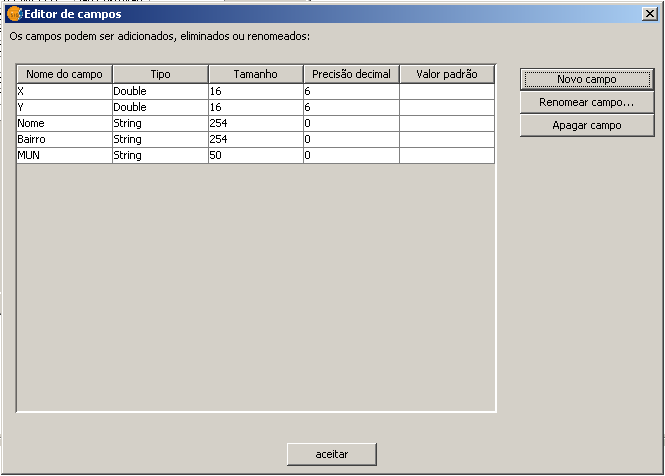This screenshot has width=665, height=476.
Task: Select the X field row
Action: [64, 91]
